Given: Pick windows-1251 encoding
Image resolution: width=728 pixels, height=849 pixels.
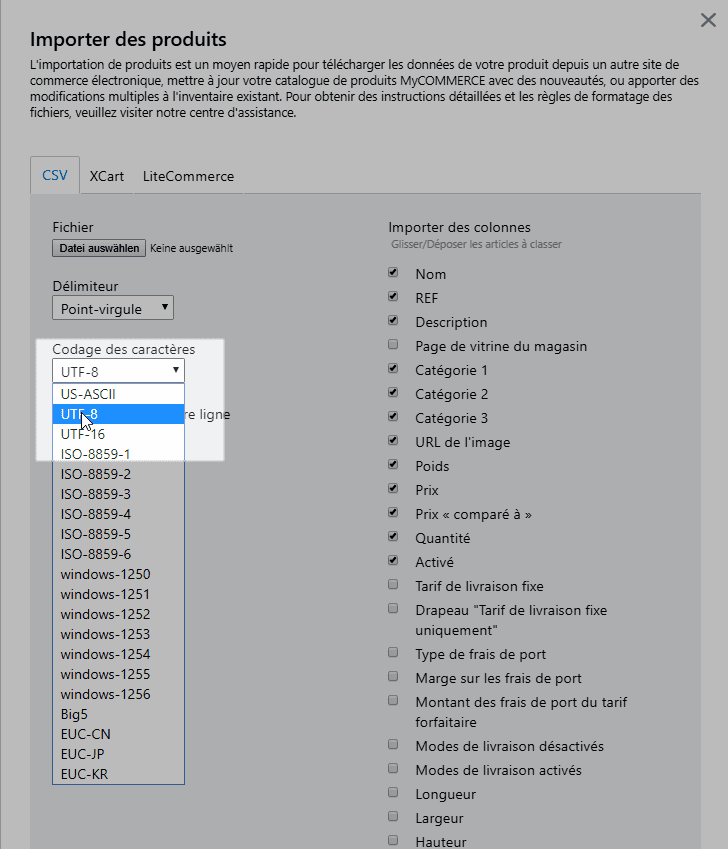Looking at the screenshot, I should pyautogui.click(x=119, y=595).
